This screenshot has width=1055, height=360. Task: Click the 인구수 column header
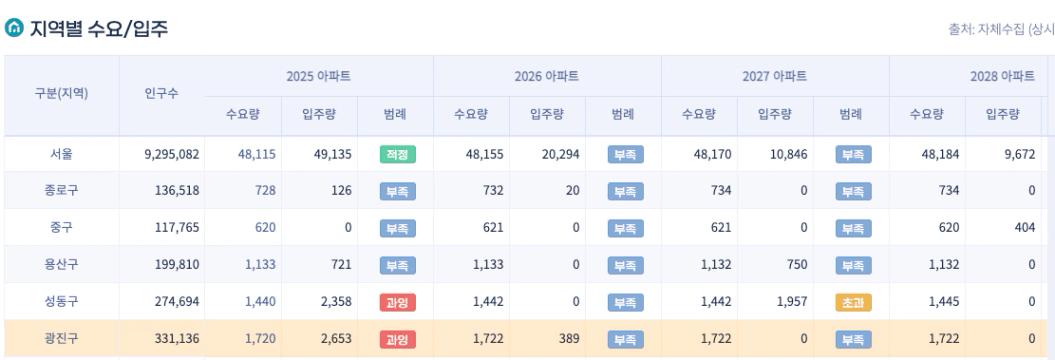coord(161,94)
